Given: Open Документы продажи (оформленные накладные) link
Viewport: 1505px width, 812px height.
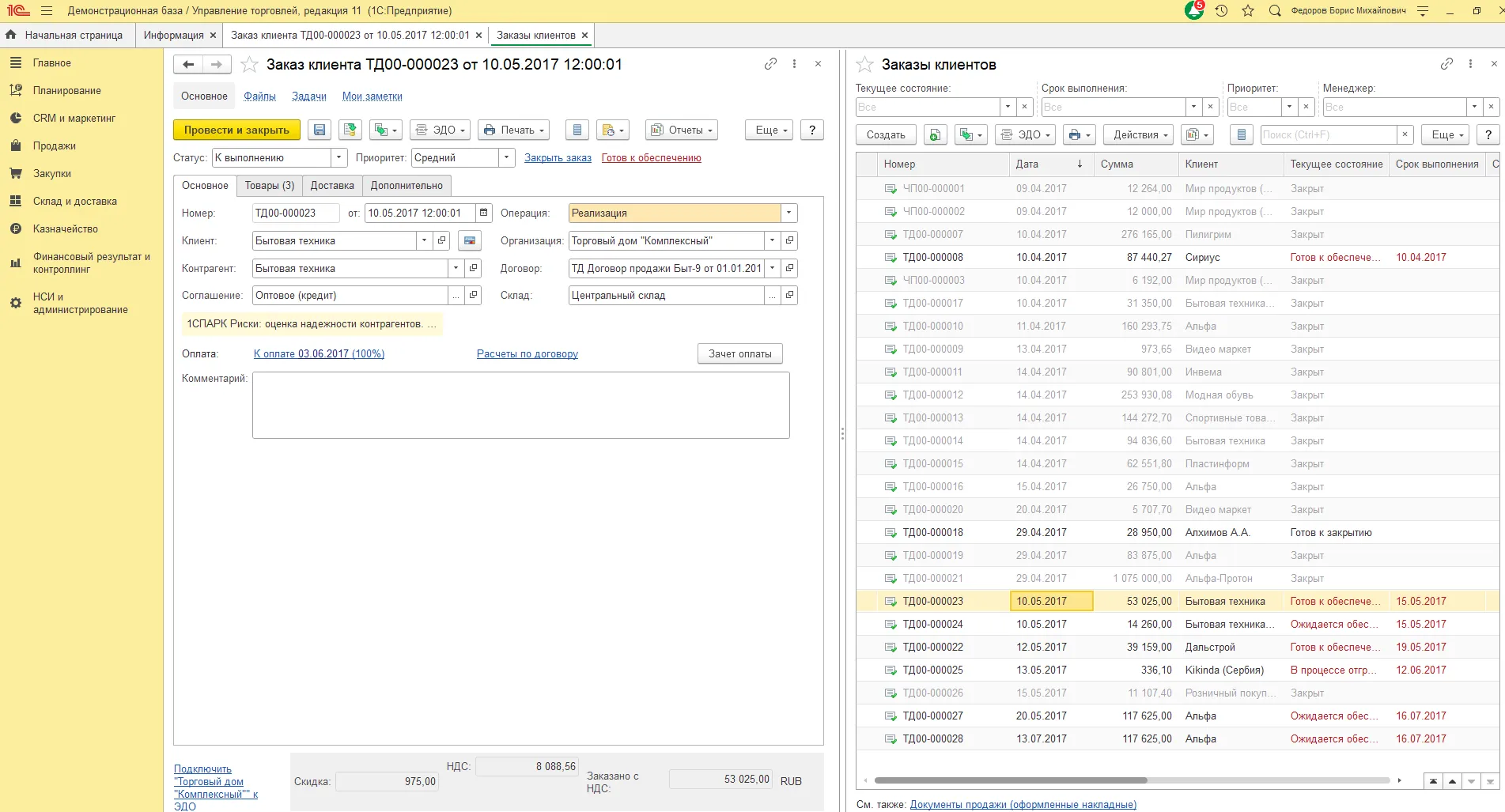Looking at the screenshot, I should click(x=1023, y=805).
